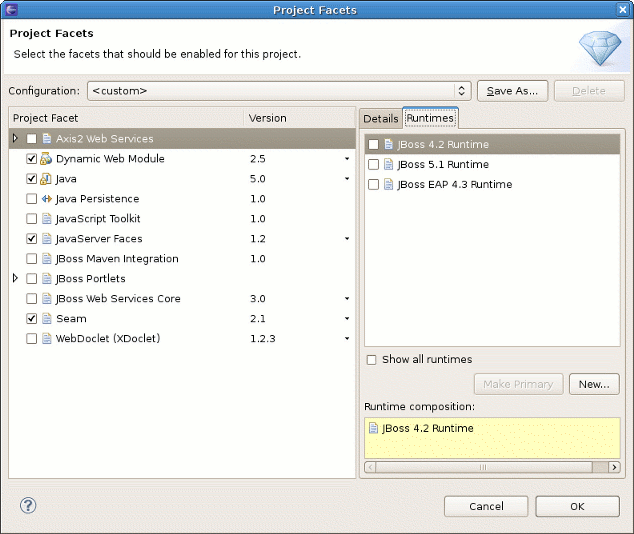Click New... to add a runtime
The image size is (634, 534).
coord(594,384)
